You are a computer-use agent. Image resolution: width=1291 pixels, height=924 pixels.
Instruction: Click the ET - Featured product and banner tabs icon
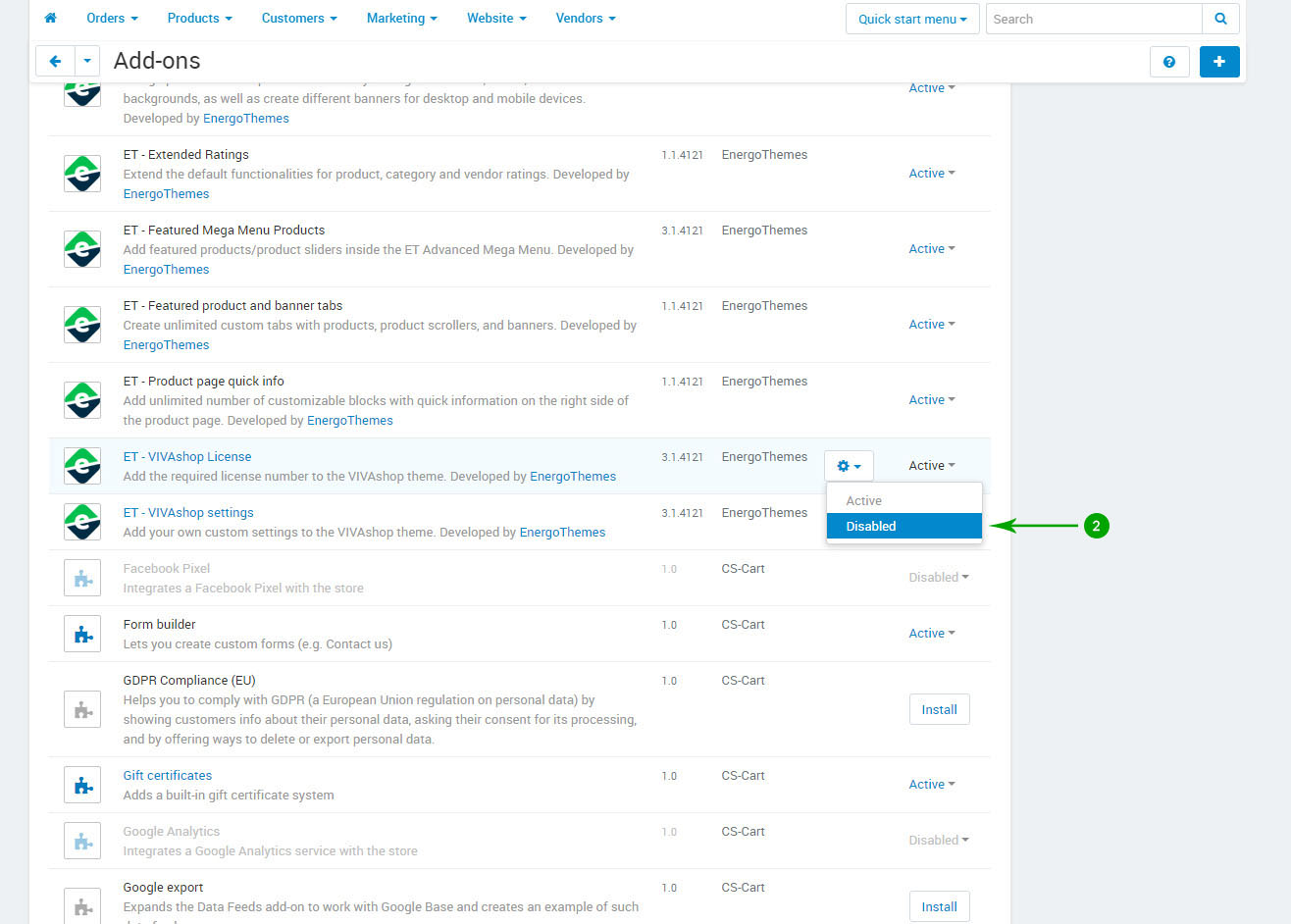coord(82,325)
